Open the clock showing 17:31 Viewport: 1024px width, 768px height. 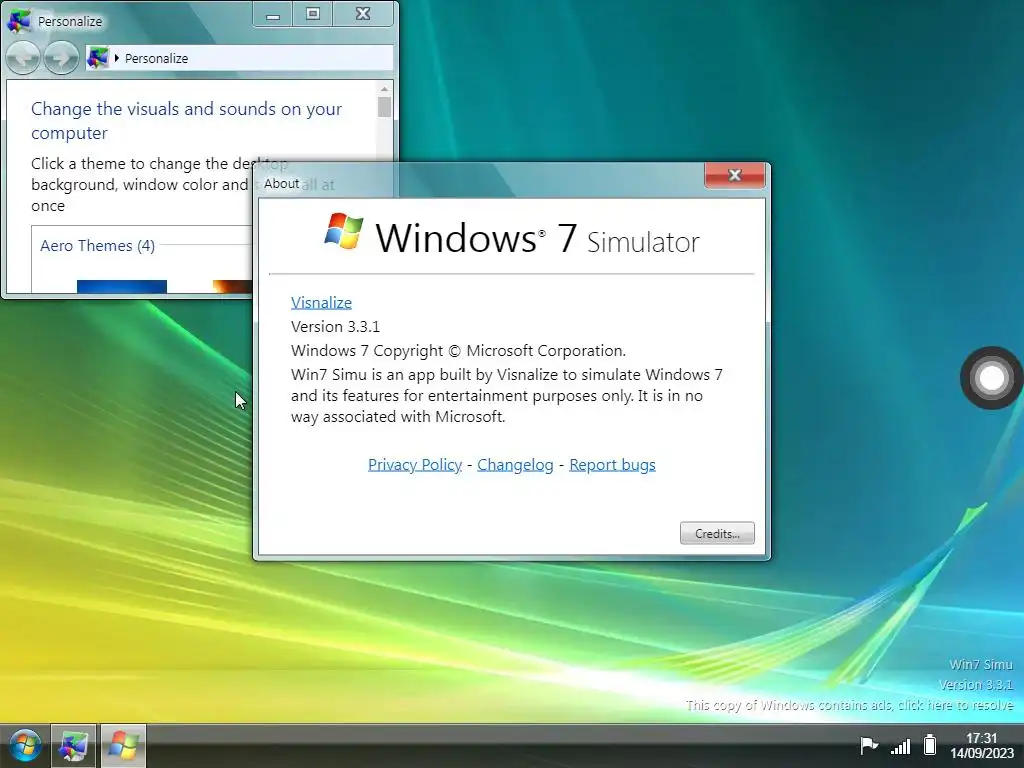(x=982, y=738)
